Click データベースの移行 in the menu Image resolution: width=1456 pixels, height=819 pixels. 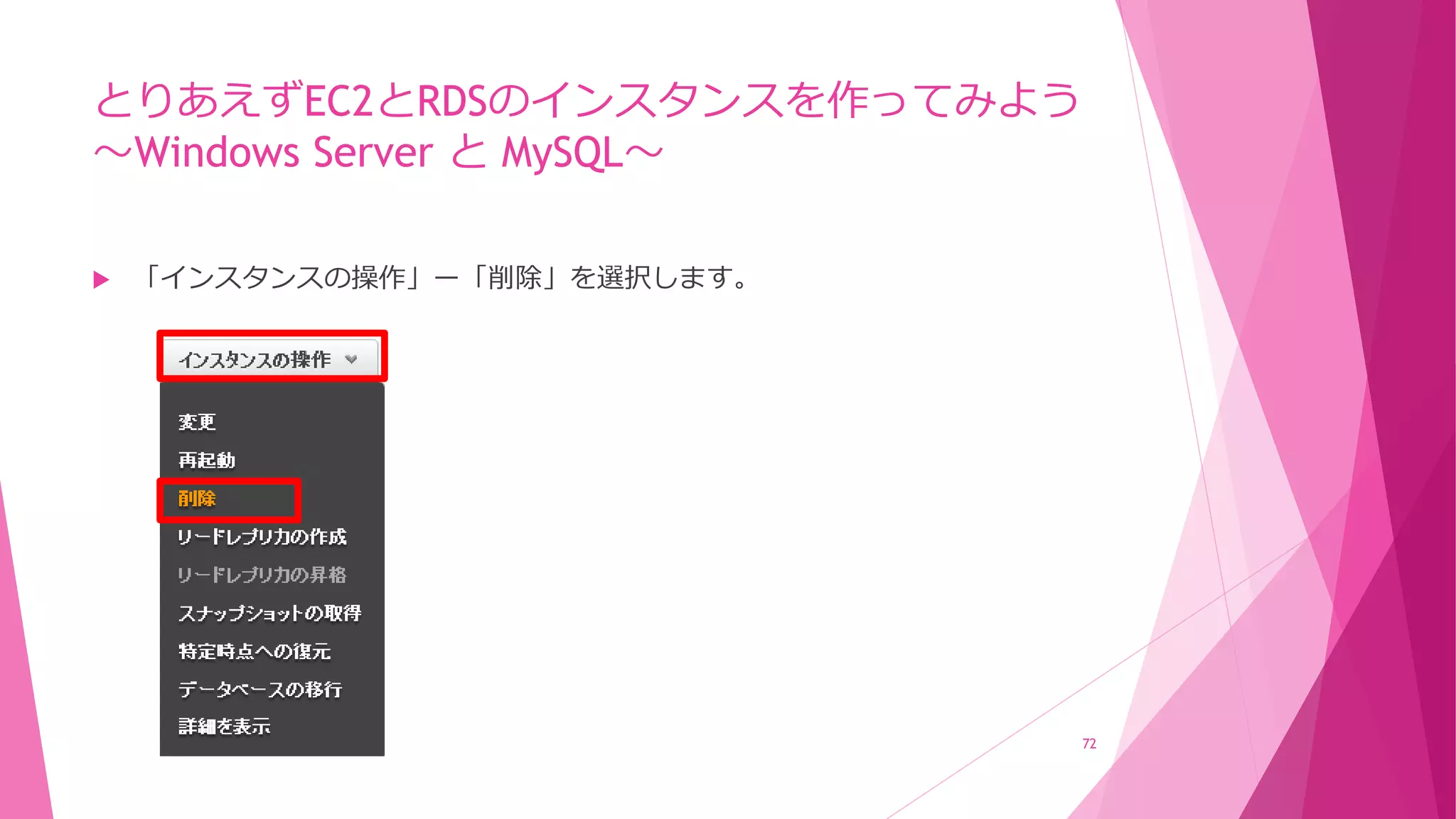pos(260,689)
